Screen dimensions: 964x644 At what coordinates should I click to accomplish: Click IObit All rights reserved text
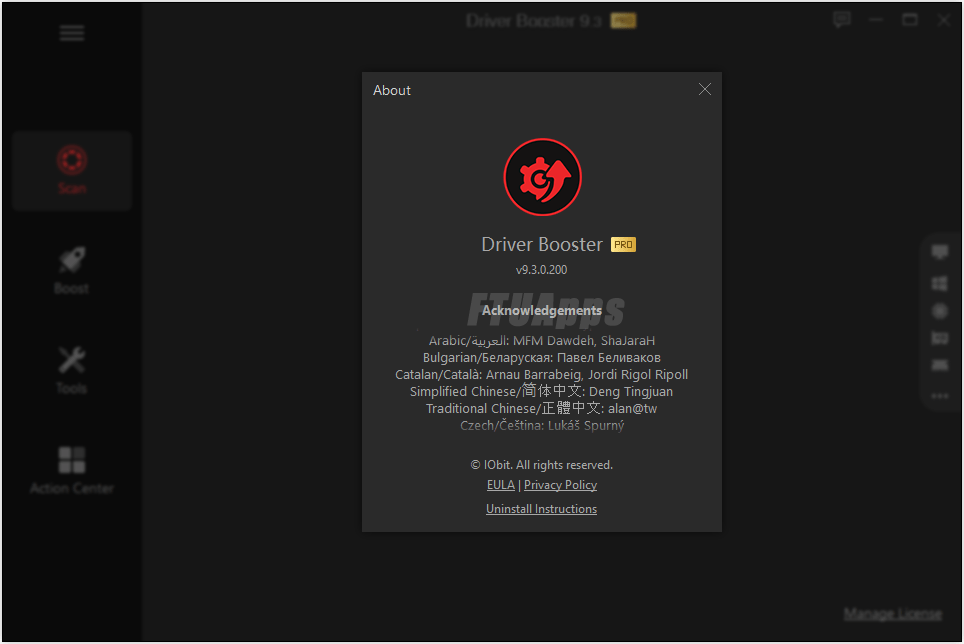click(x=541, y=465)
